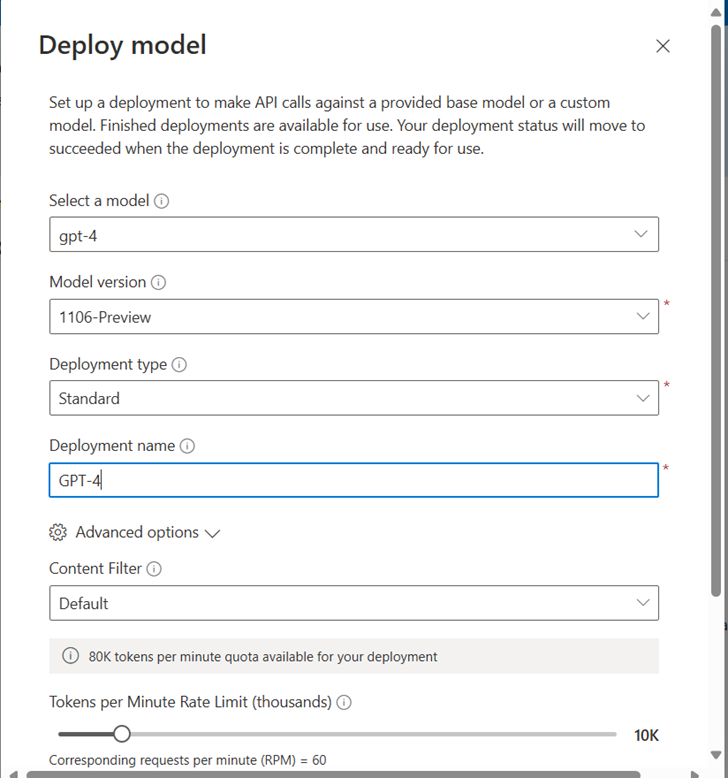The width and height of the screenshot is (728, 778).
Task: Click the Model version info icon
Action: click(159, 283)
